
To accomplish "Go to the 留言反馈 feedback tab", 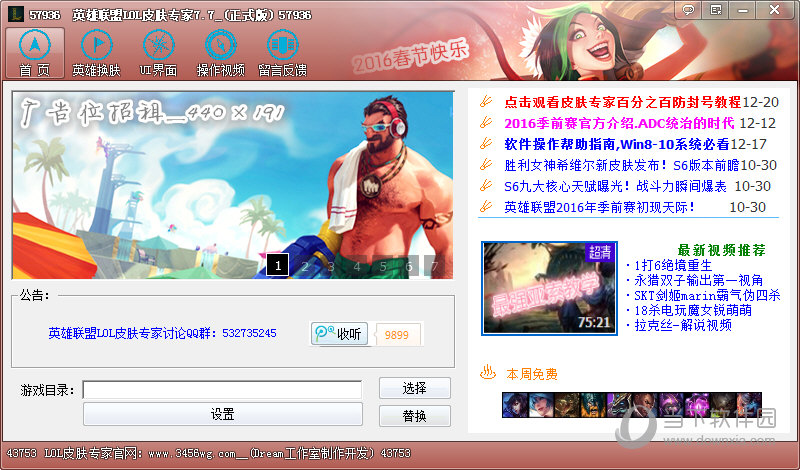I will pyautogui.click(x=283, y=53).
